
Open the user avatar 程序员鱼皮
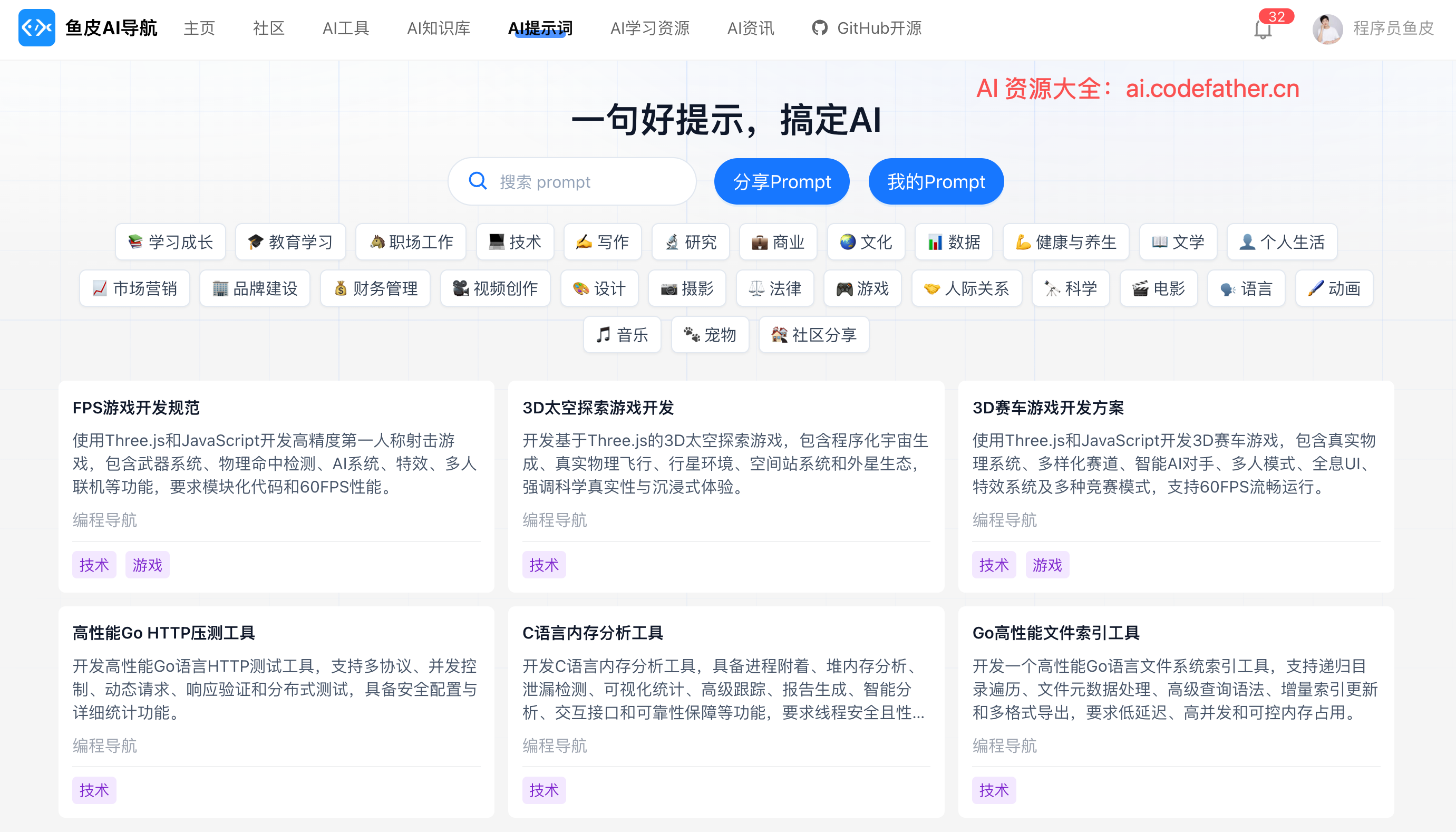1327,28
